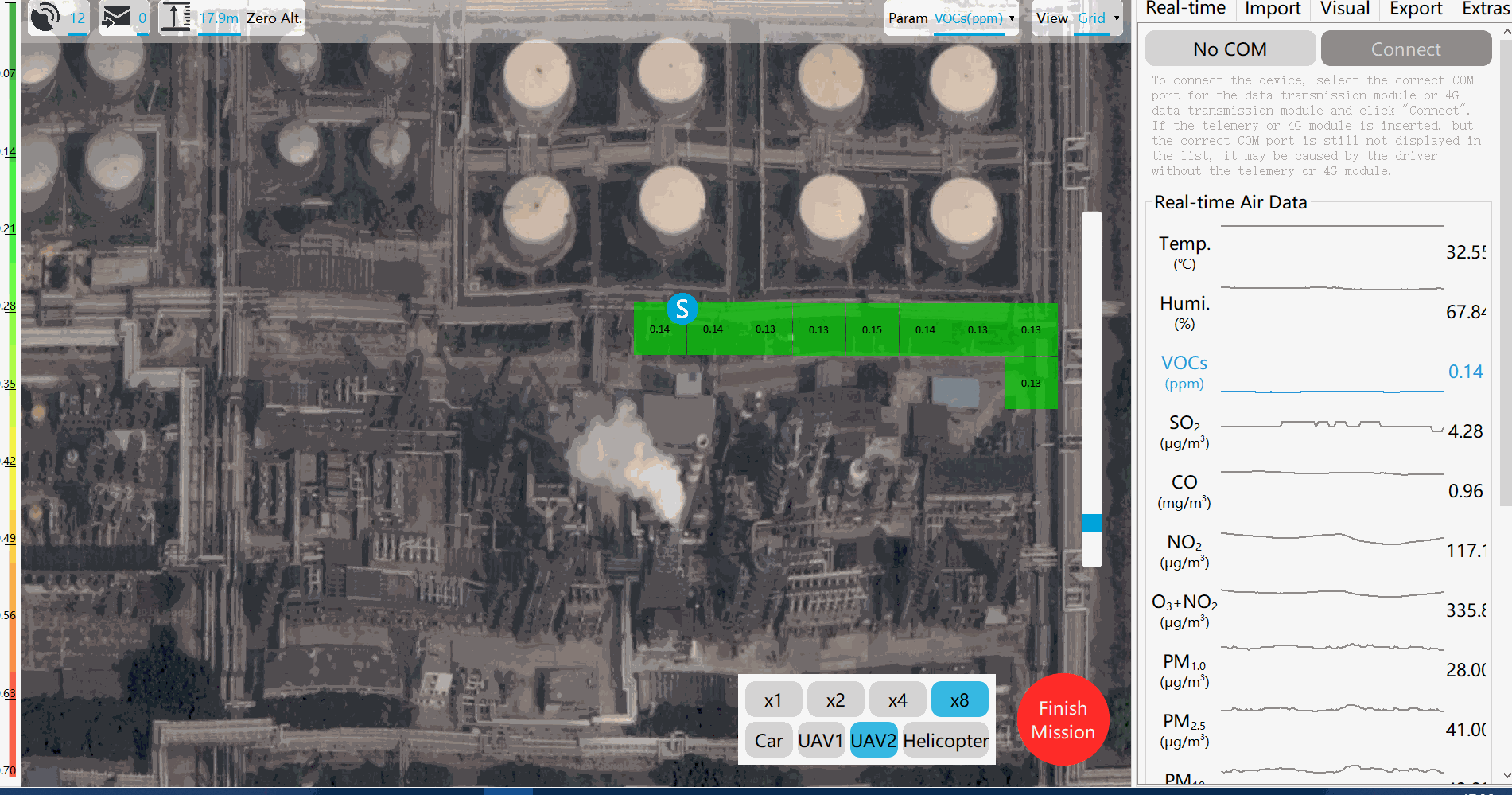Click the Finish Mission button
The image size is (1512, 795).
click(x=1063, y=719)
